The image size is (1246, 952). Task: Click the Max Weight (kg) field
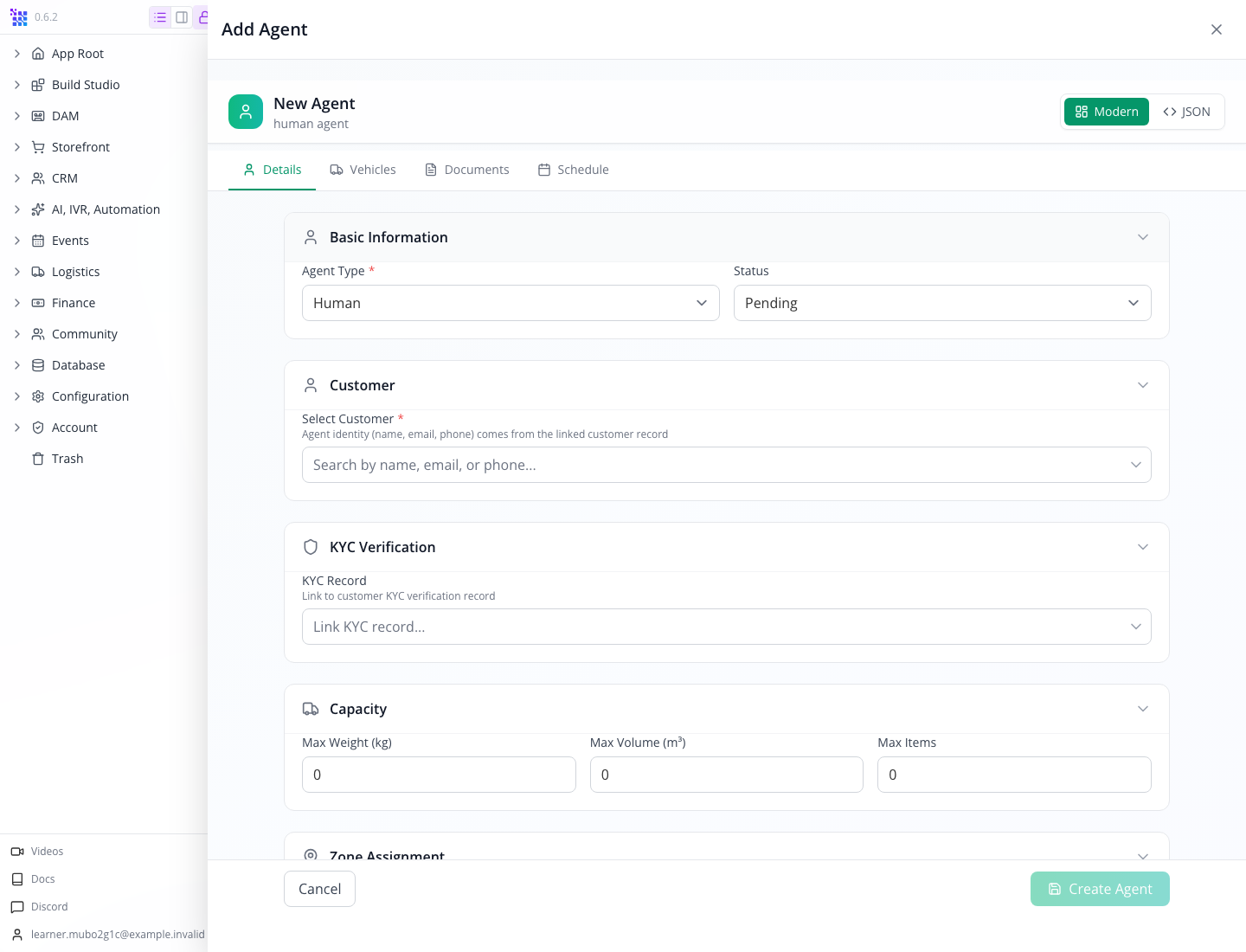pos(439,775)
